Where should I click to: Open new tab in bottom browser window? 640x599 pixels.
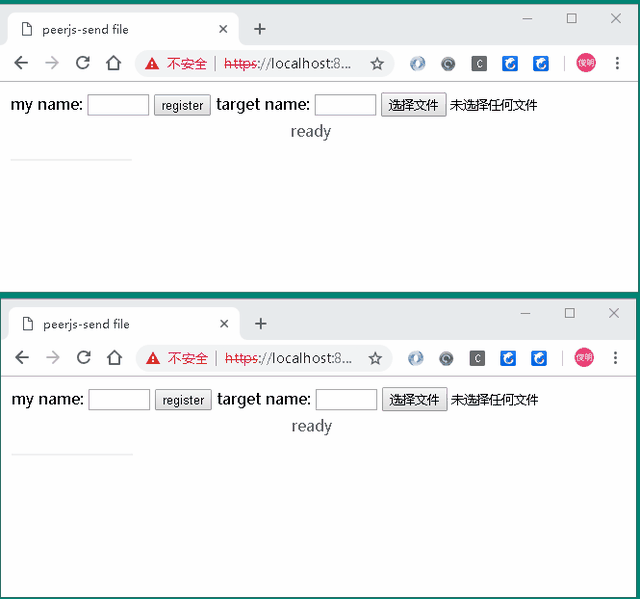pyautogui.click(x=261, y=324)
